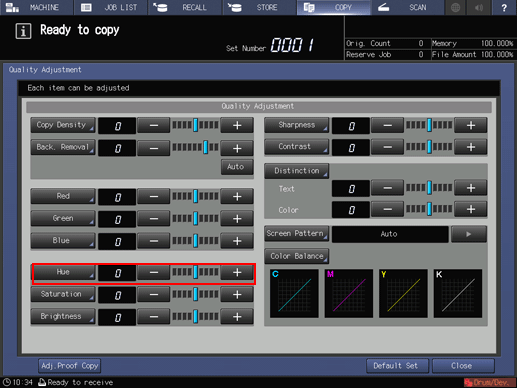This screenshot has height=388, width=517.
Task: Select the COPY tab
Action: tap(334, 7)
